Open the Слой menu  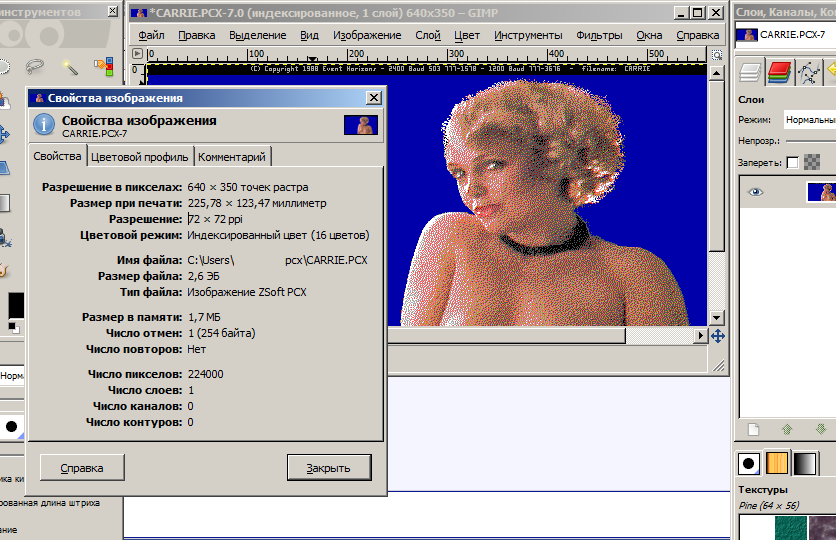[428, 35]
